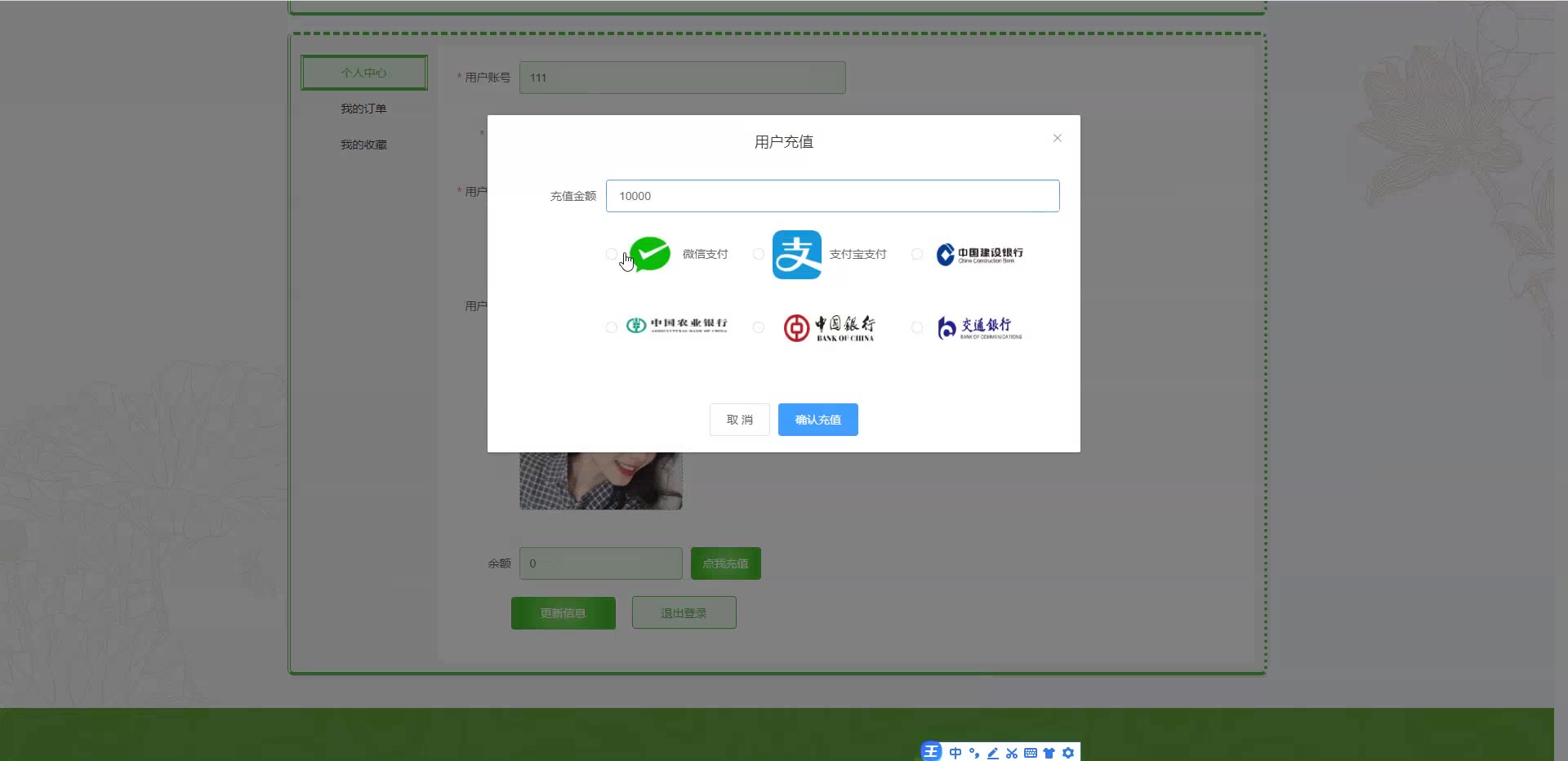Image resolution: width=1568 pixels, height=761 pixels.
Task: Select the 微信支付 radio button
Action: point(612,254)
